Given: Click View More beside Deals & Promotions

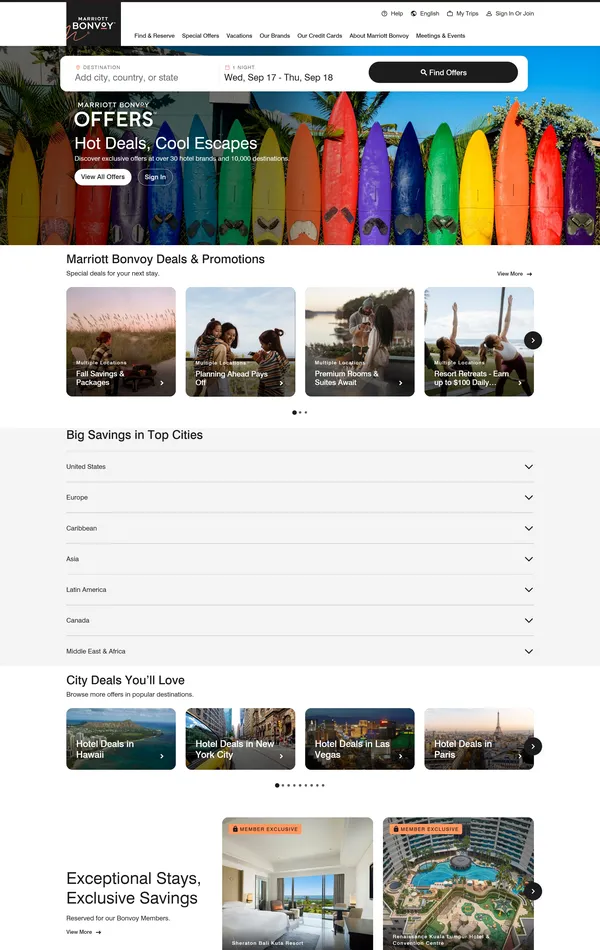Looking at the screenshot, I should 514,273.
